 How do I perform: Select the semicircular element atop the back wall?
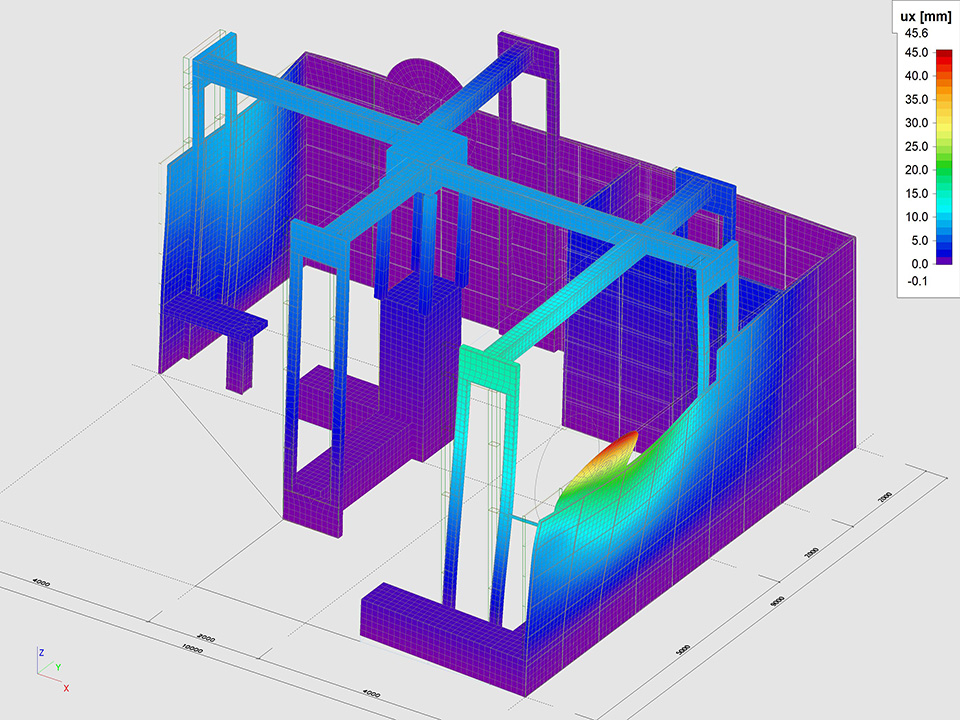tap(421, 82)
